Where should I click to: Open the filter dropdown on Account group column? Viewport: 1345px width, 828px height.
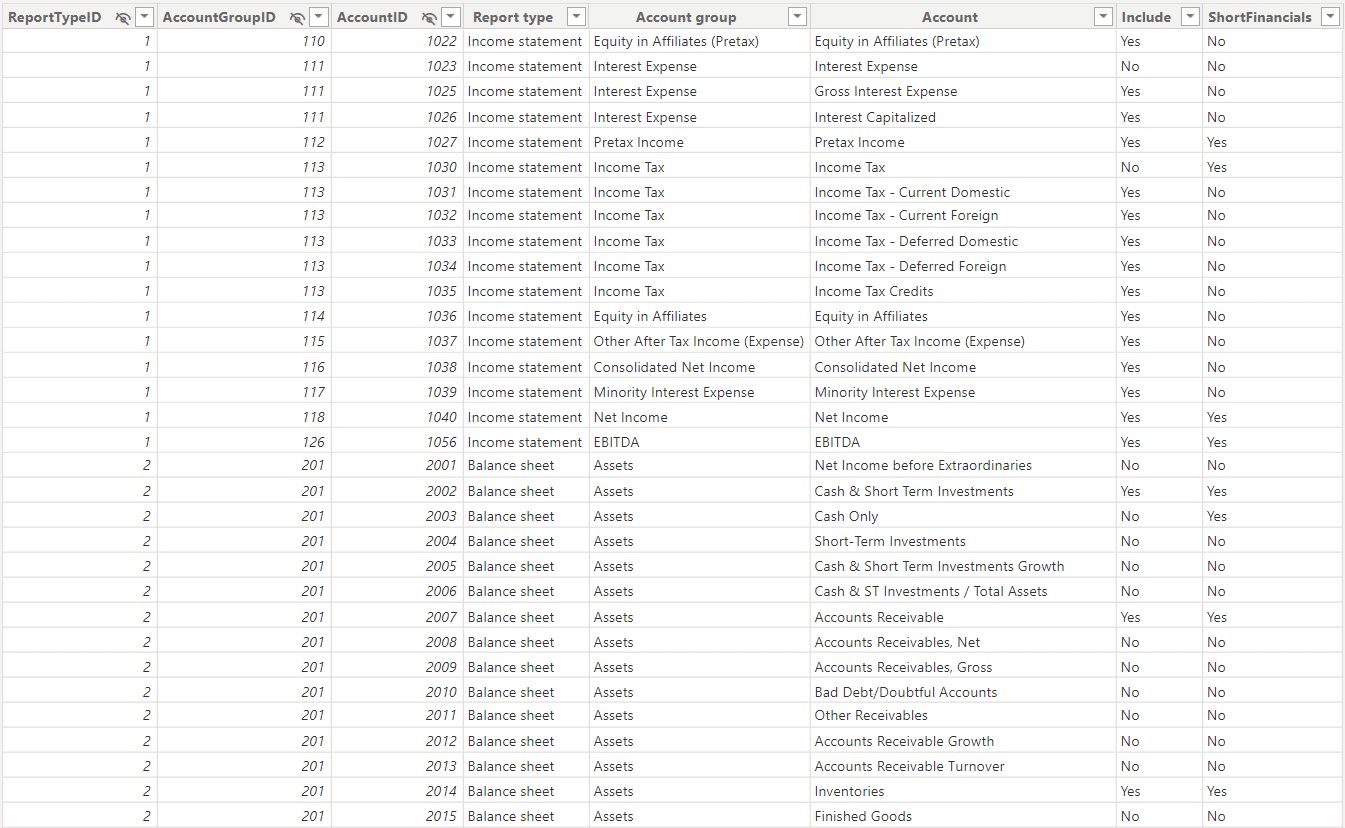tap(797, 17)
